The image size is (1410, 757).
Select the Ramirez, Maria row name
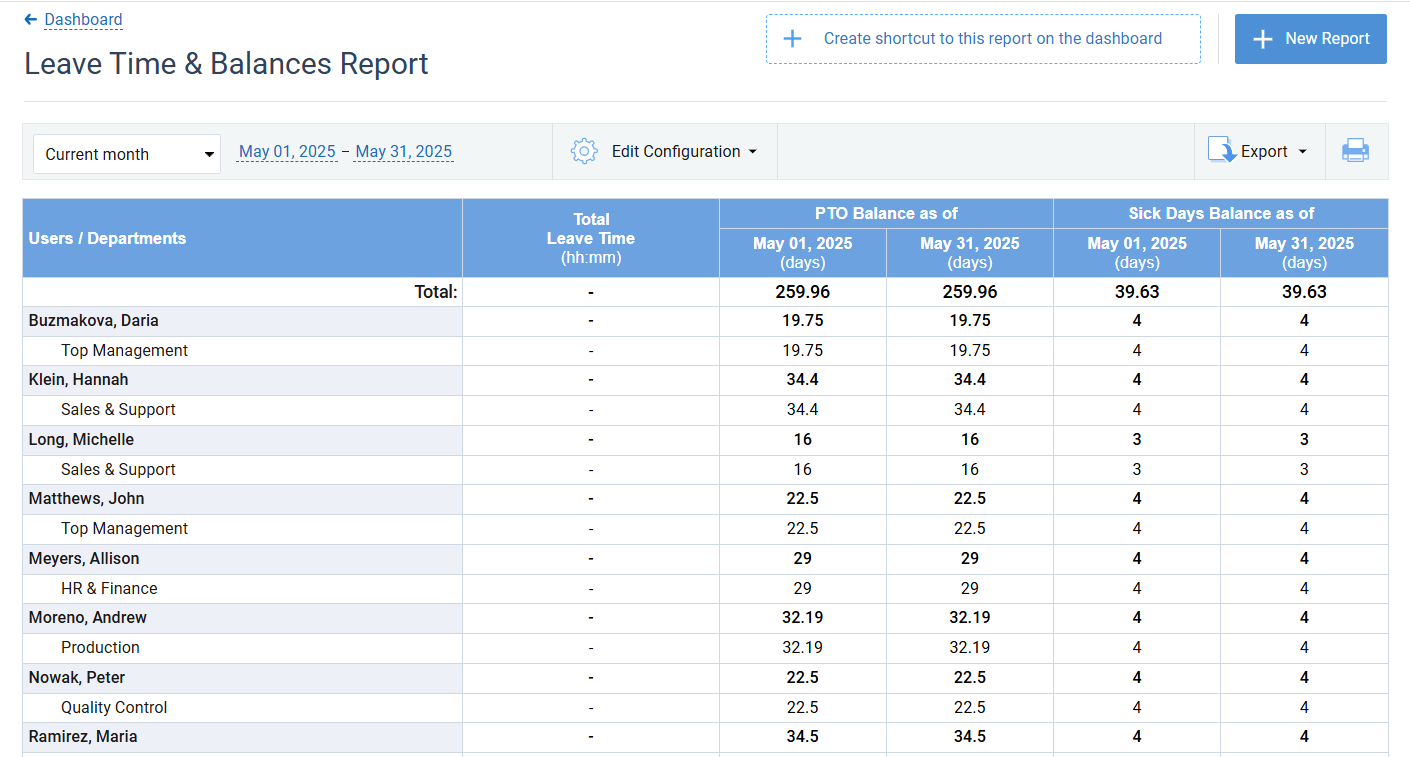point(83,737)
